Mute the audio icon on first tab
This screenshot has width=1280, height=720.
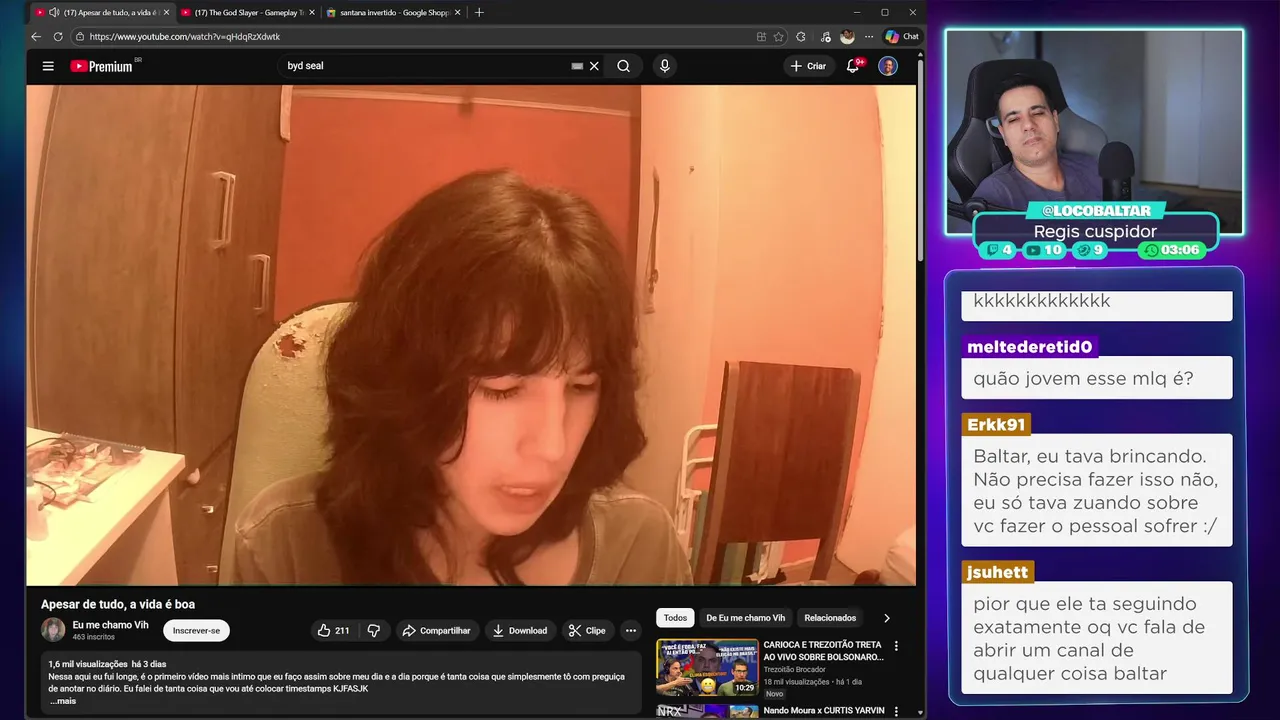pos(54,12)
